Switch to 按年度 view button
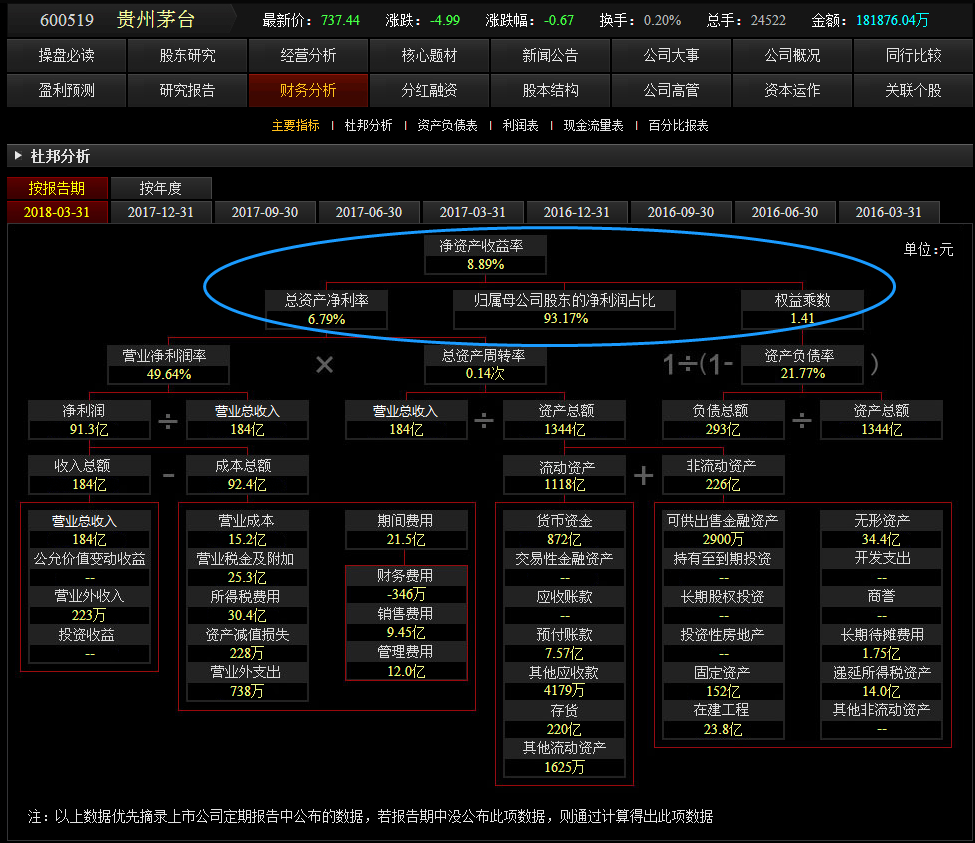 (161, 188)
